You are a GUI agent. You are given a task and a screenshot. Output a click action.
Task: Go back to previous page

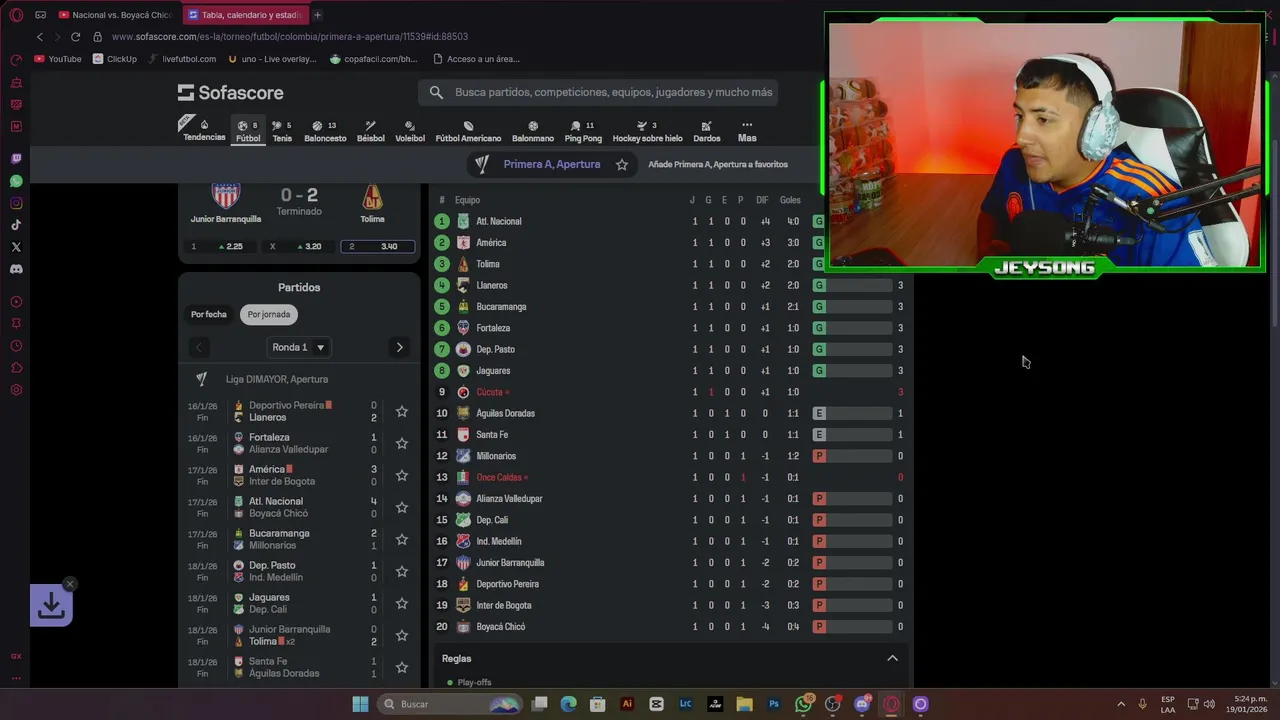point(40,37)
